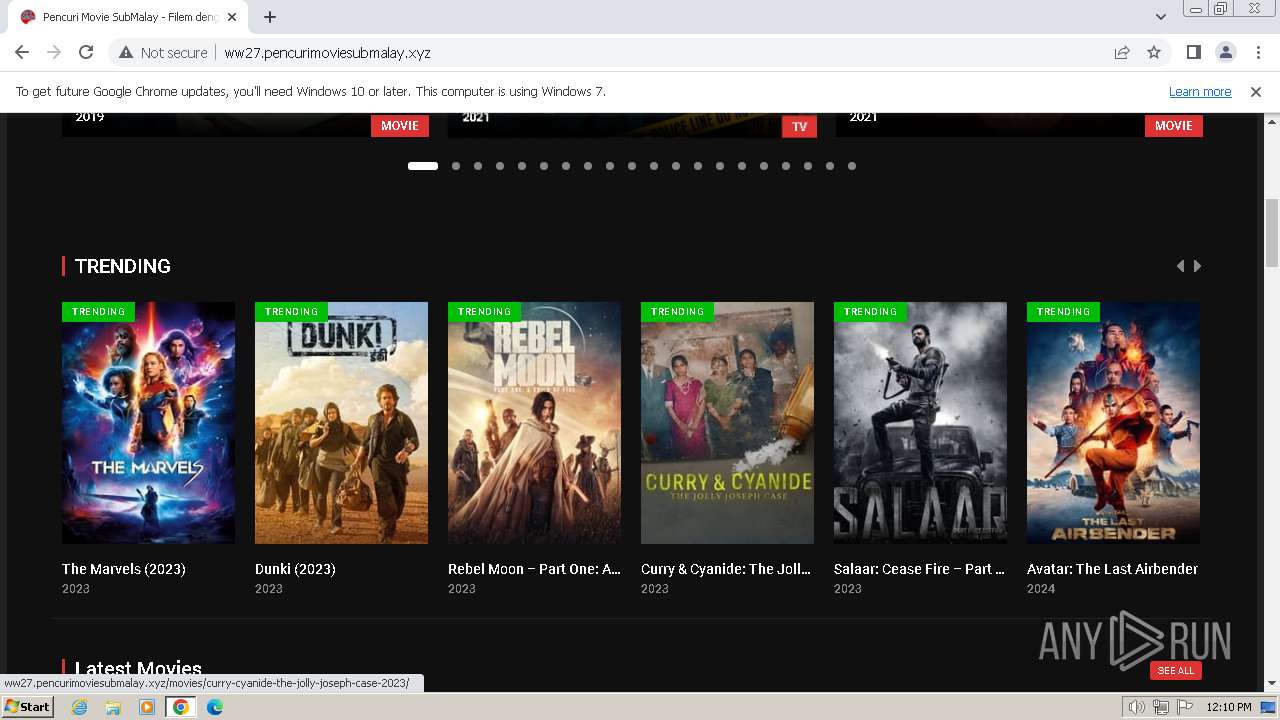Viewport: 1280px width, 720px height.
Task: Share this page icon in address bar
Action: (1122, 52)
